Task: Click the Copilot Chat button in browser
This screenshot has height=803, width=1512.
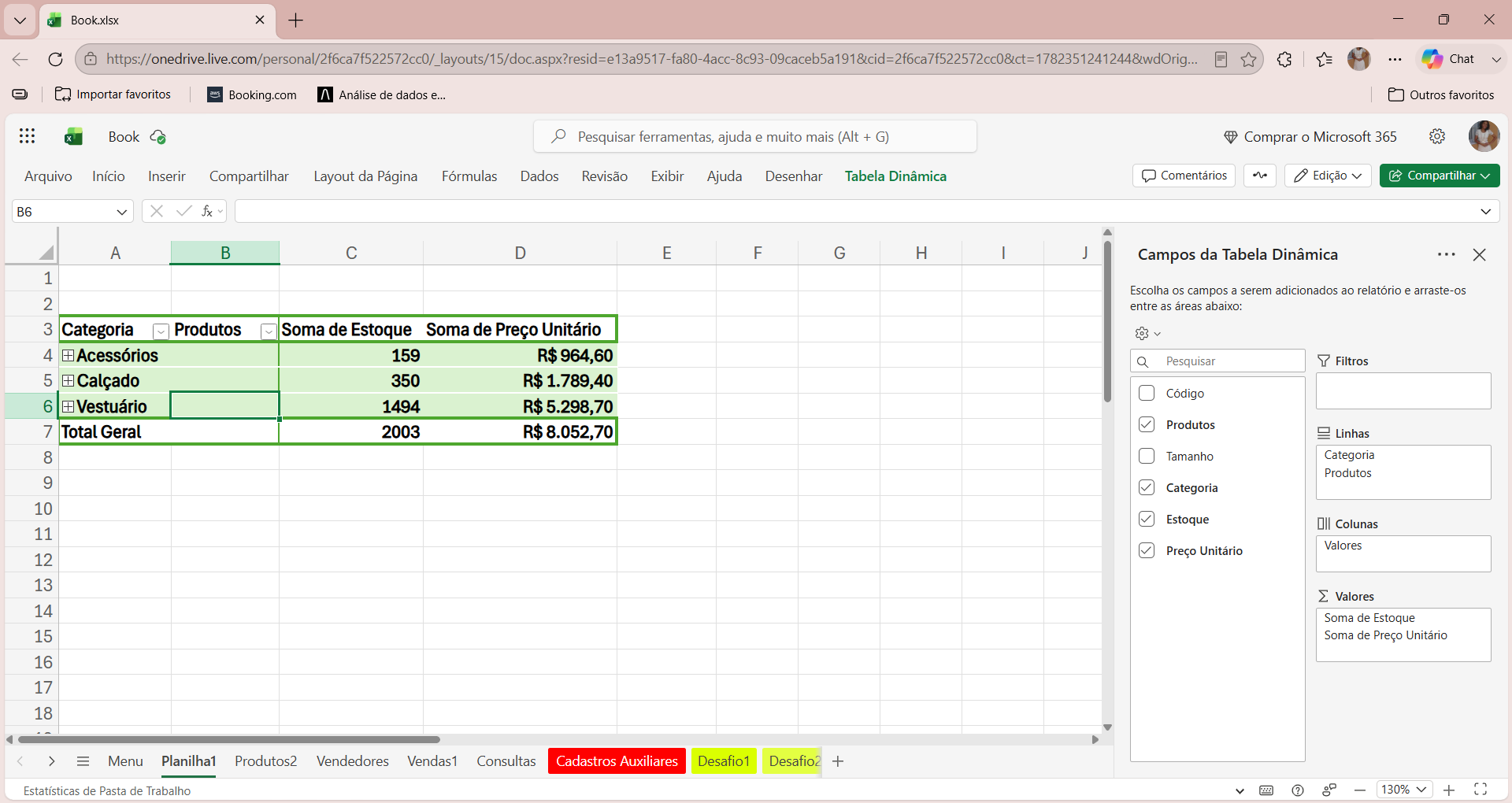Action: [x=1448, y=59]
